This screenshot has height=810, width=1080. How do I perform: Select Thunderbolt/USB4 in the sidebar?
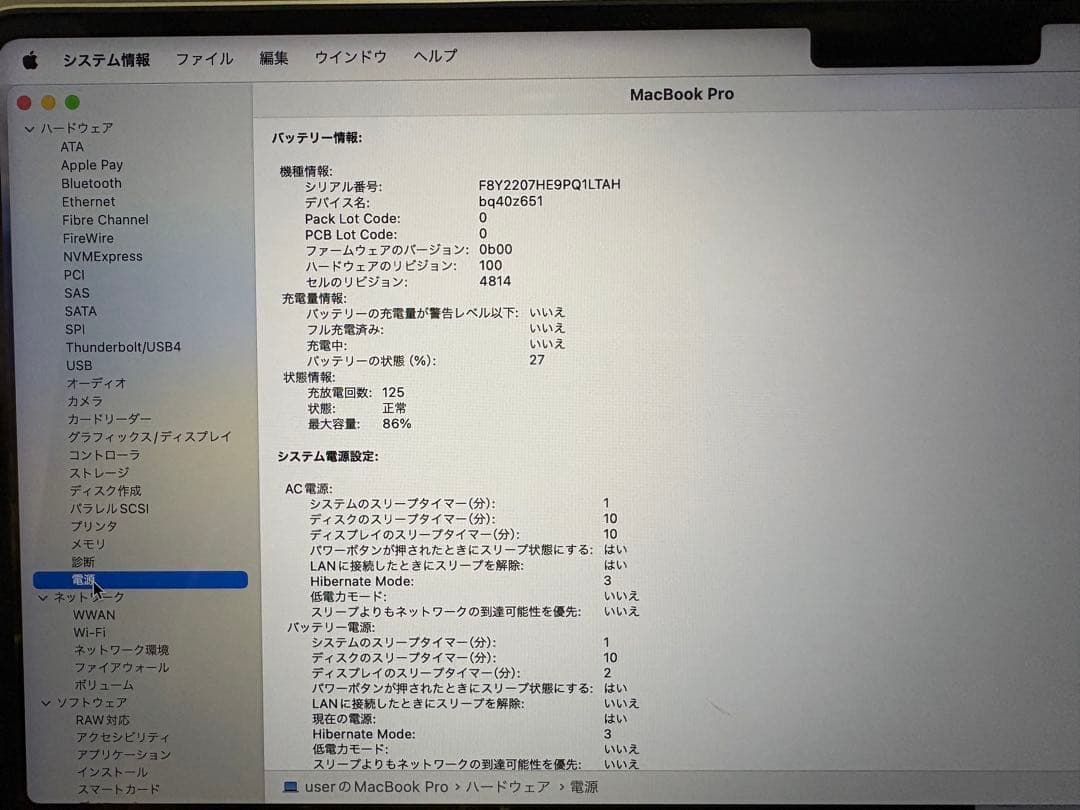point(122,346)
